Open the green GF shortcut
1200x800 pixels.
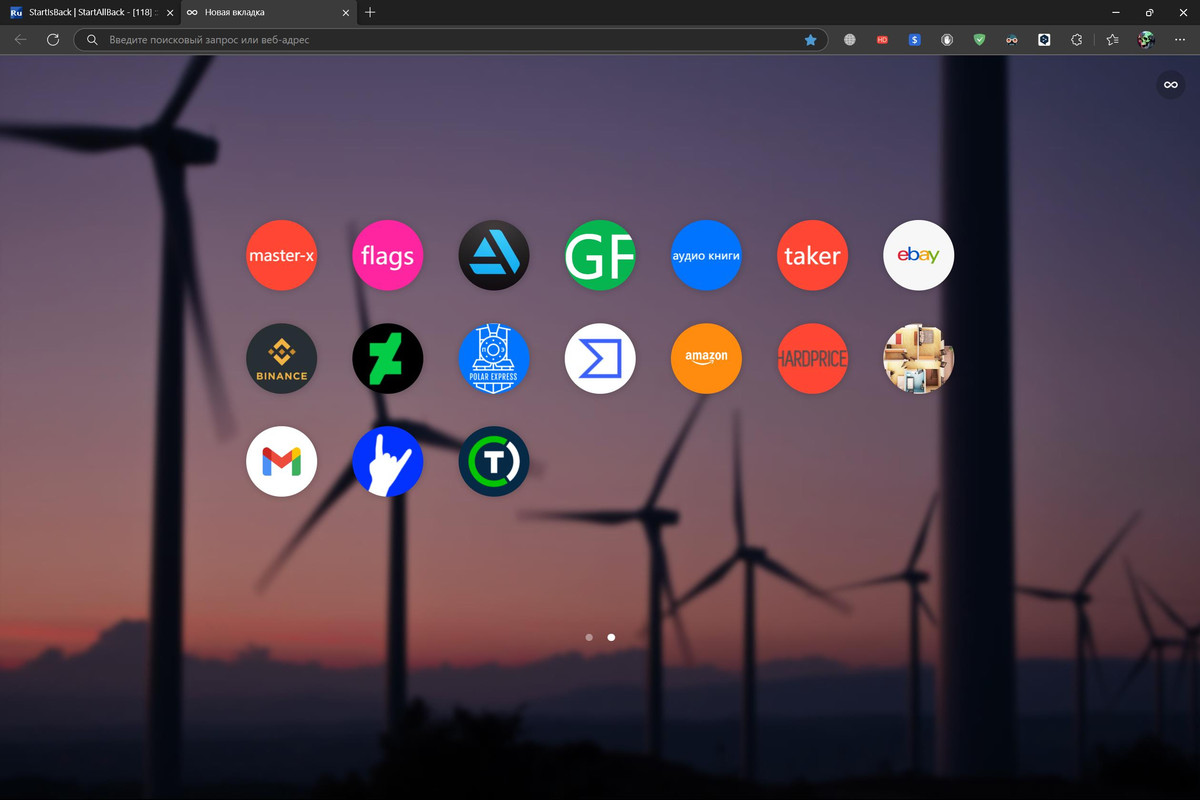600,255
